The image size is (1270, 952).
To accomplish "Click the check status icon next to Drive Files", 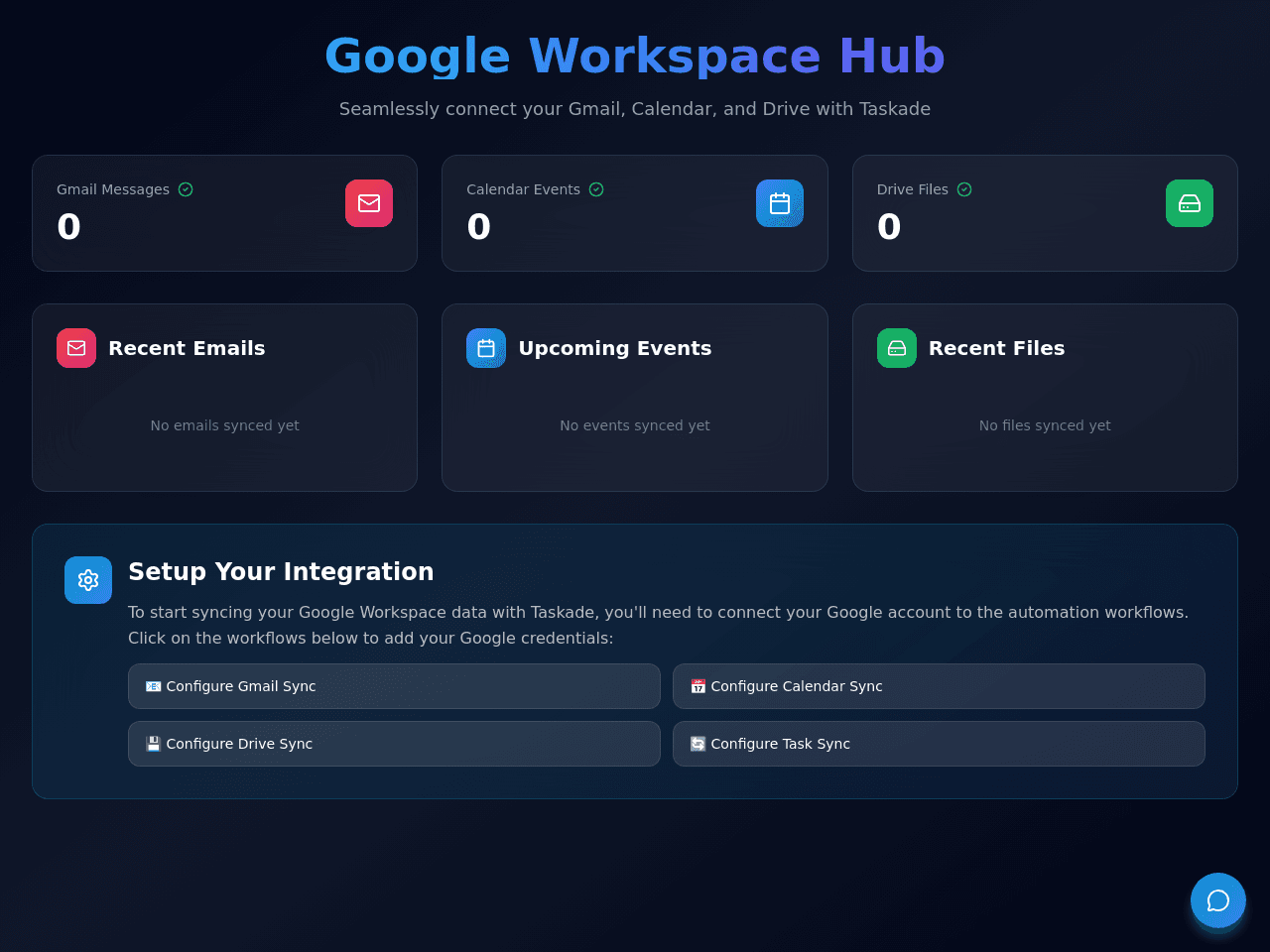I will coord(964,189).
